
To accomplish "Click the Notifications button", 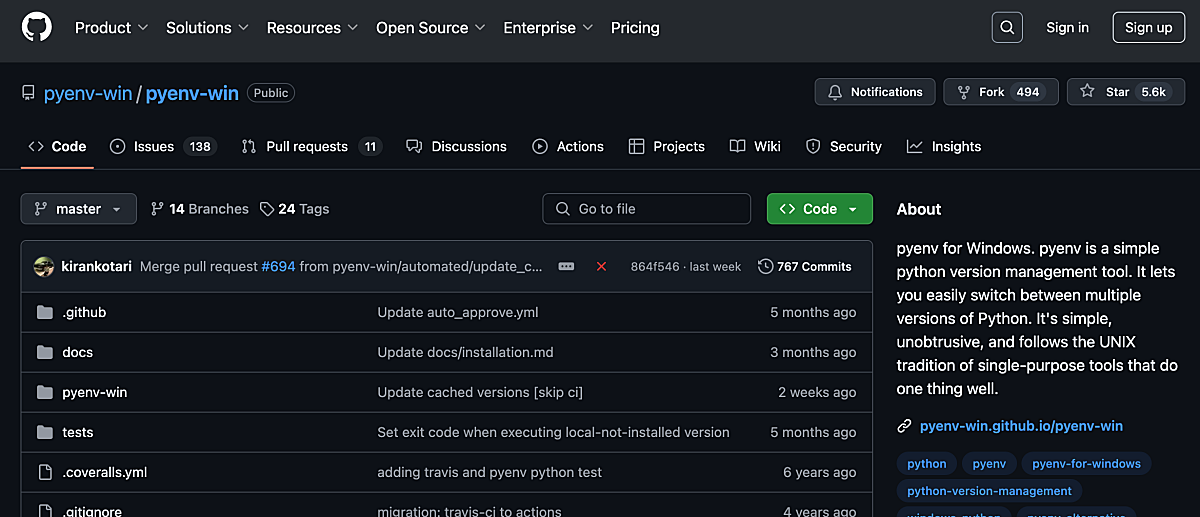I will click(875, 92).
